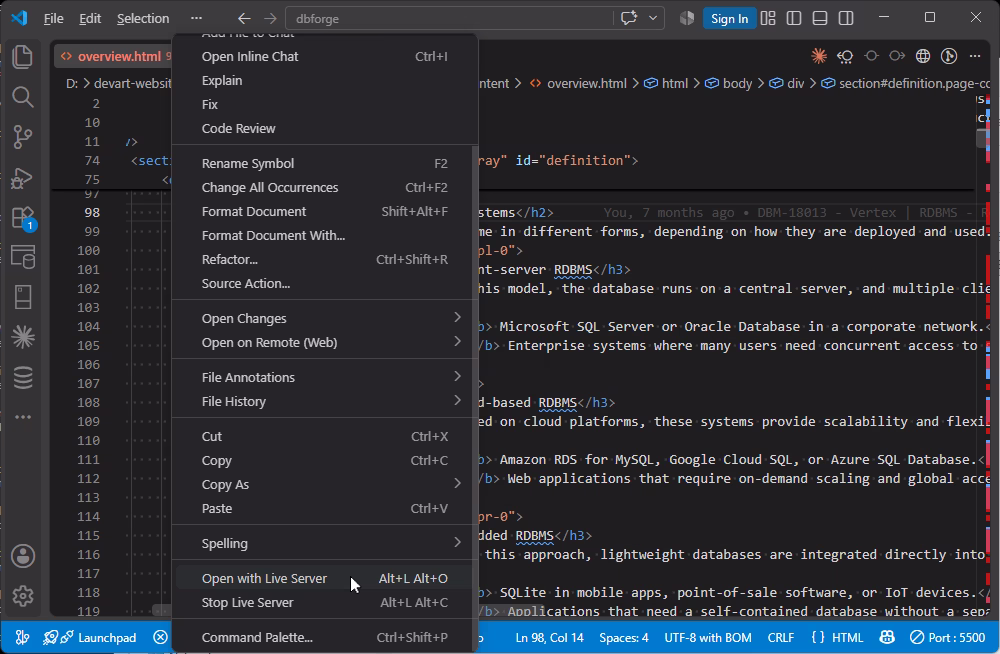This screenshot has height=654, width=1000.
Task: Choose Explain in context menu
Action: (325, 80)
